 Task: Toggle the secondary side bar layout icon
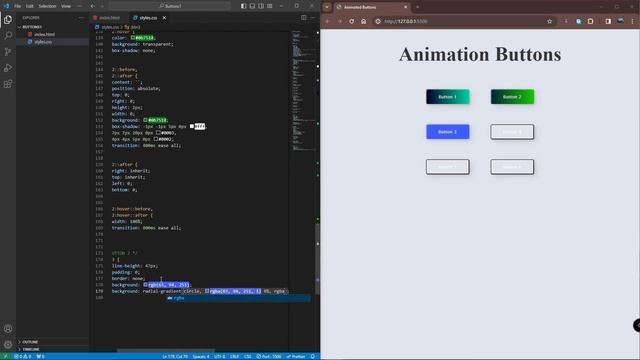point(261,6)
